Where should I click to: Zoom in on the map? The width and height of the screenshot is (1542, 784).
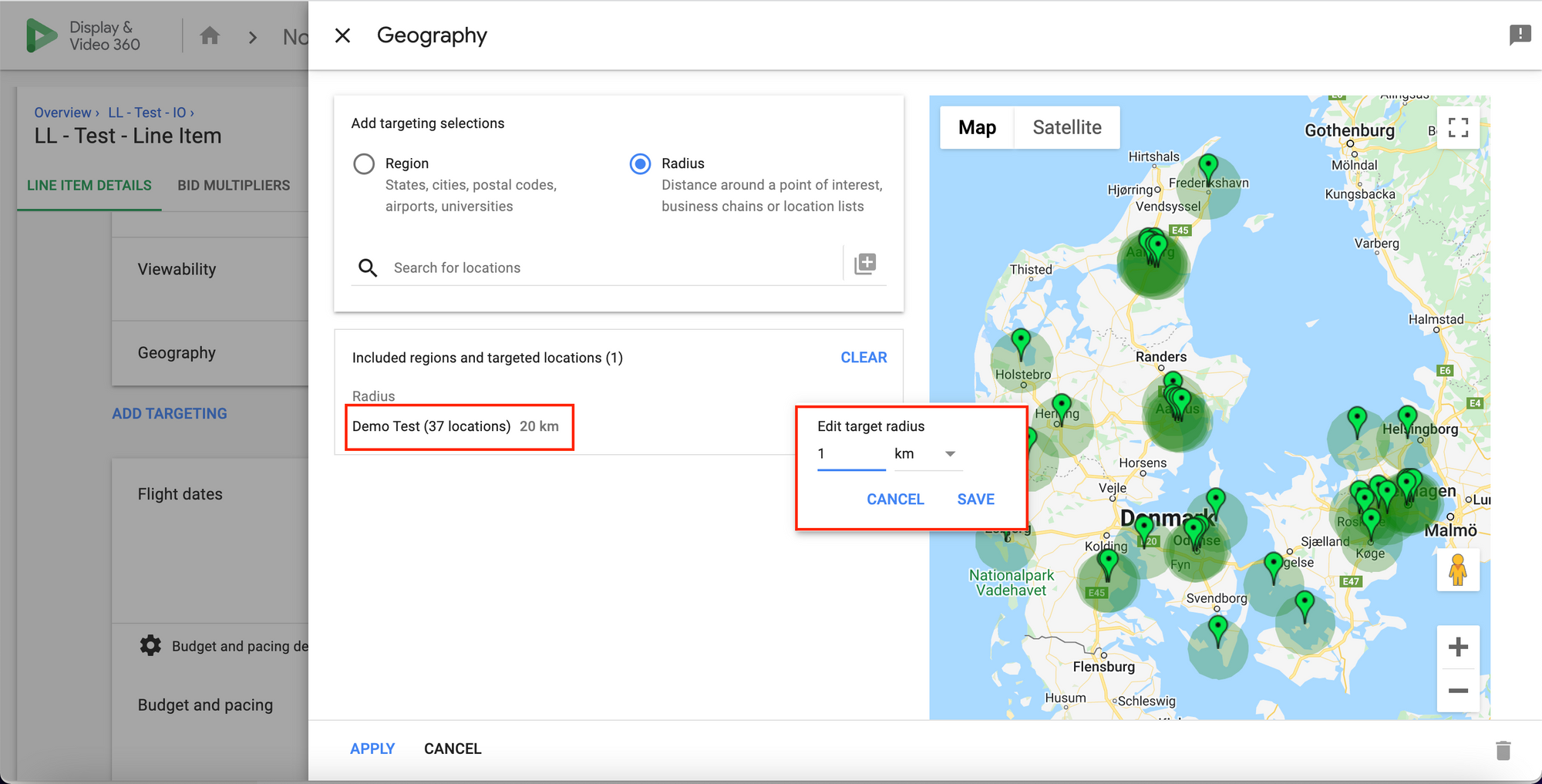[1458, 647]
